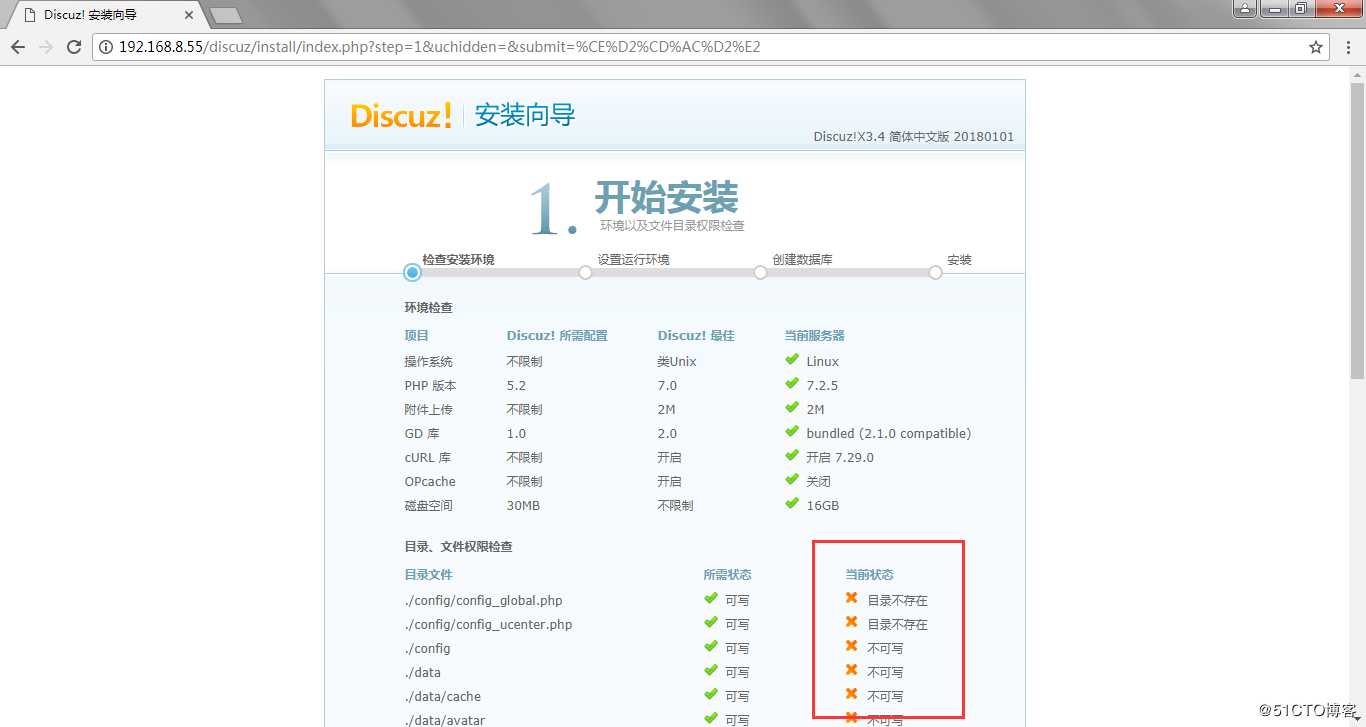Click orange X in ./data row
Image resolution: width=1366 pixels, height=727 pixels.
[852, 670]
